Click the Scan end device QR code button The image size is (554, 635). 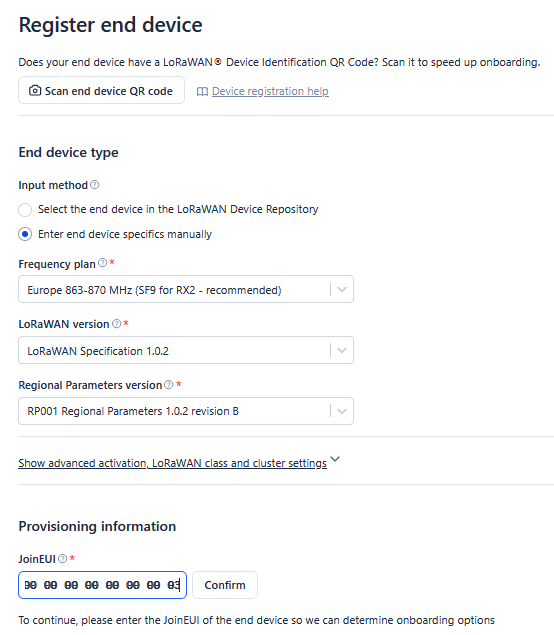tap(101, 90)
